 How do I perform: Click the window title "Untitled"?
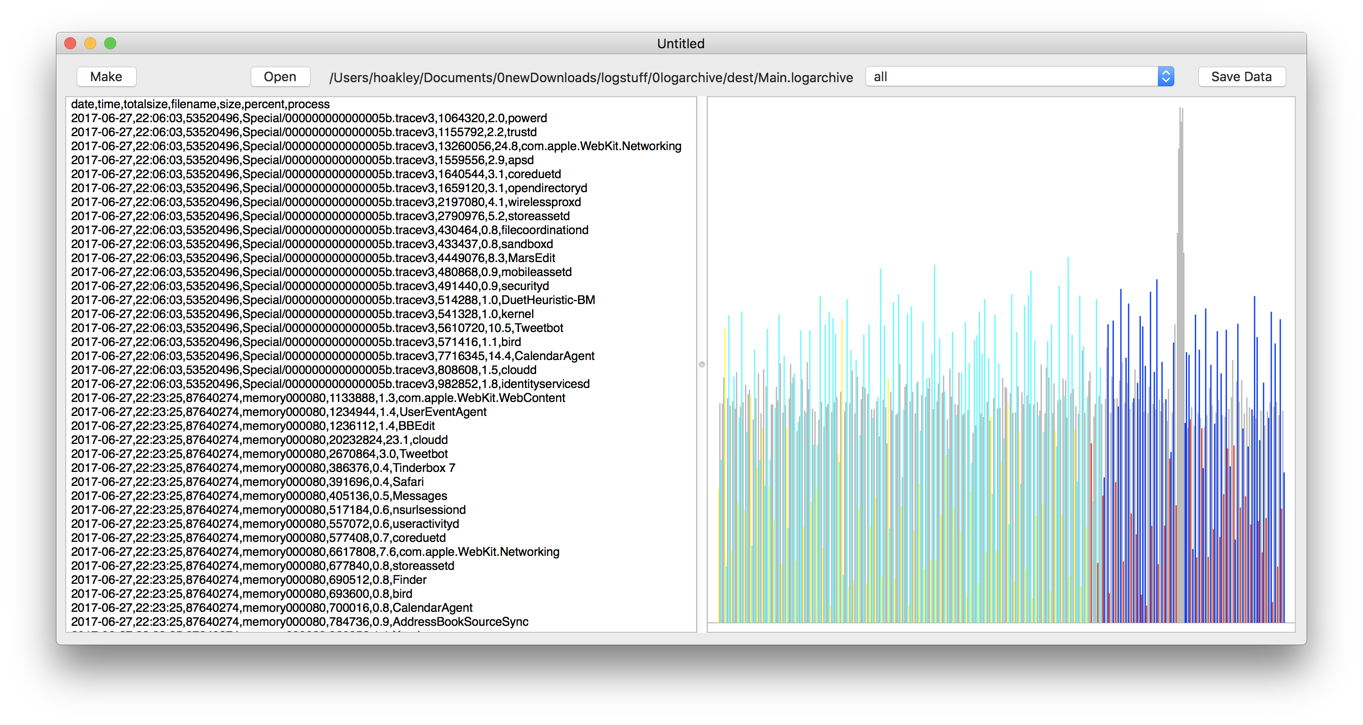pyautogui.click(x=680, y=43)
